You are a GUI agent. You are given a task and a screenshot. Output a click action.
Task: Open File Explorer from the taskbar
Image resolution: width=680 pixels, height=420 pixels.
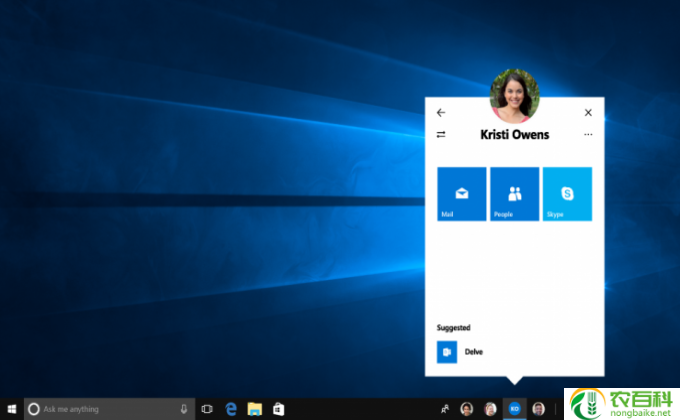coord(255,409)
